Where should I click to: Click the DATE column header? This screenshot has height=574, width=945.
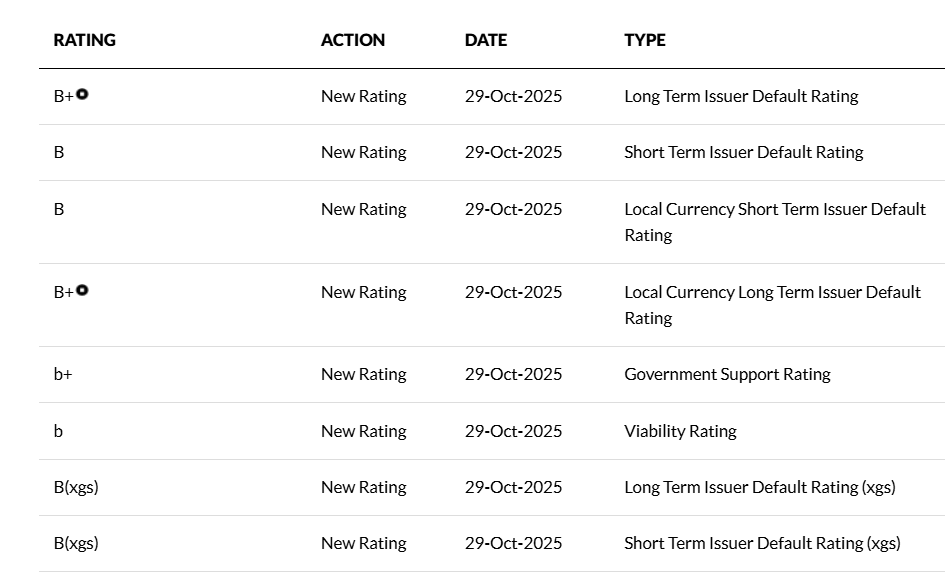click(486, 40)
